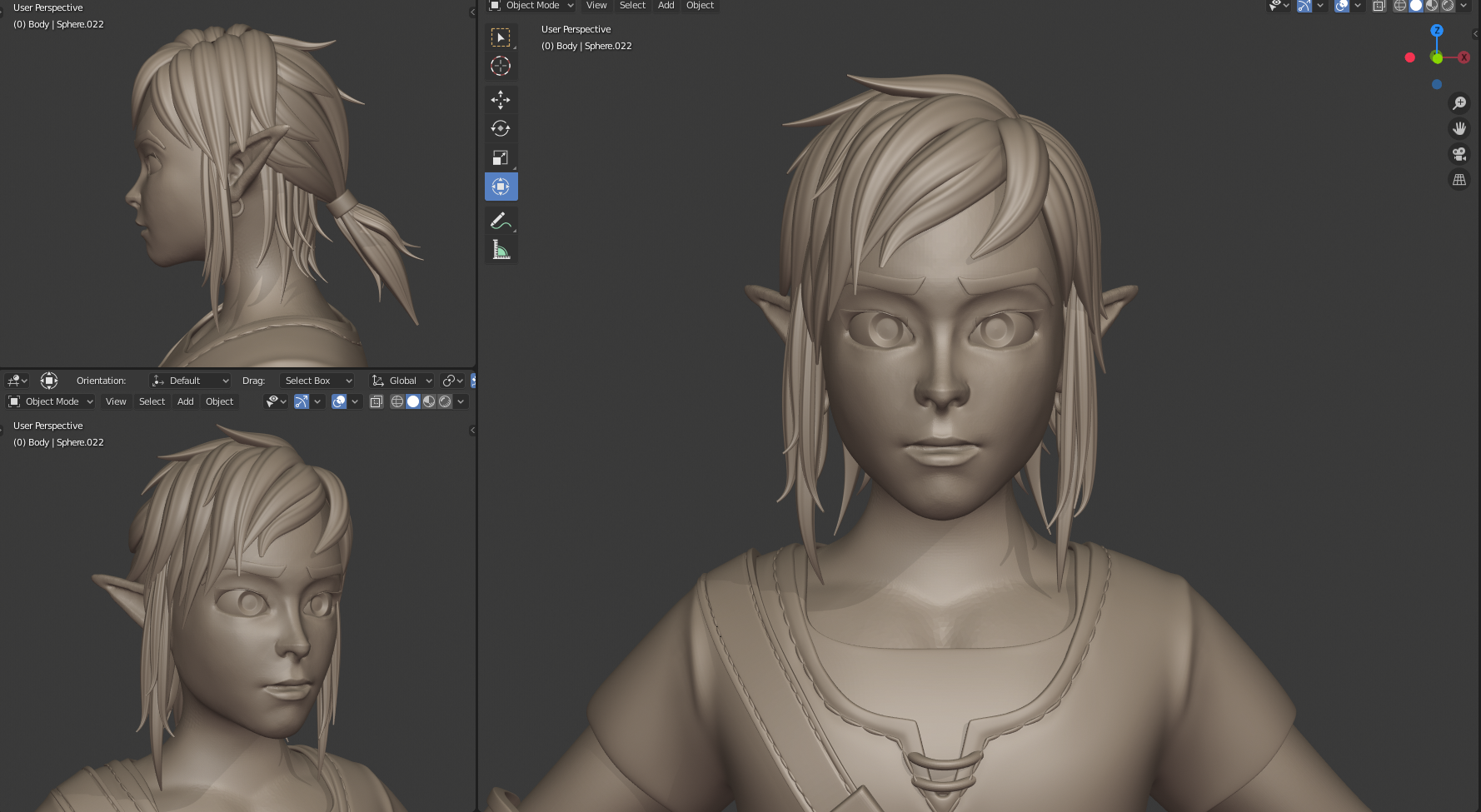Image resolution: width=1481 pixels, height=812 pixels.
Task: Select wireframe shading in the bottom-left viewport
Action: click(x=397, y=401)
